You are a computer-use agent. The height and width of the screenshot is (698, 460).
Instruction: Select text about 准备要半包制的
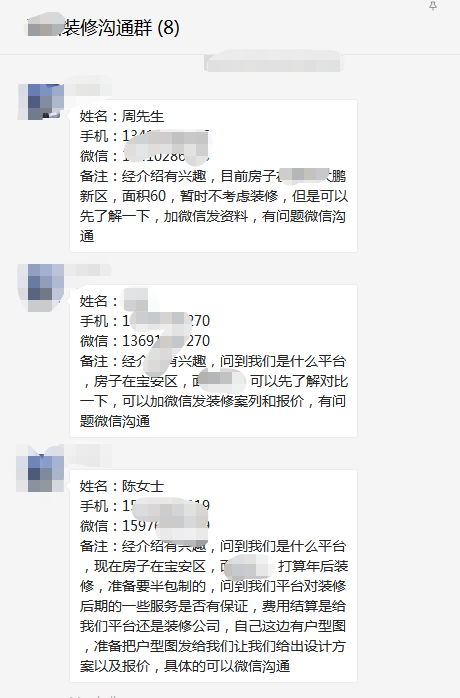pyautogui.click(x=156, y=586)
